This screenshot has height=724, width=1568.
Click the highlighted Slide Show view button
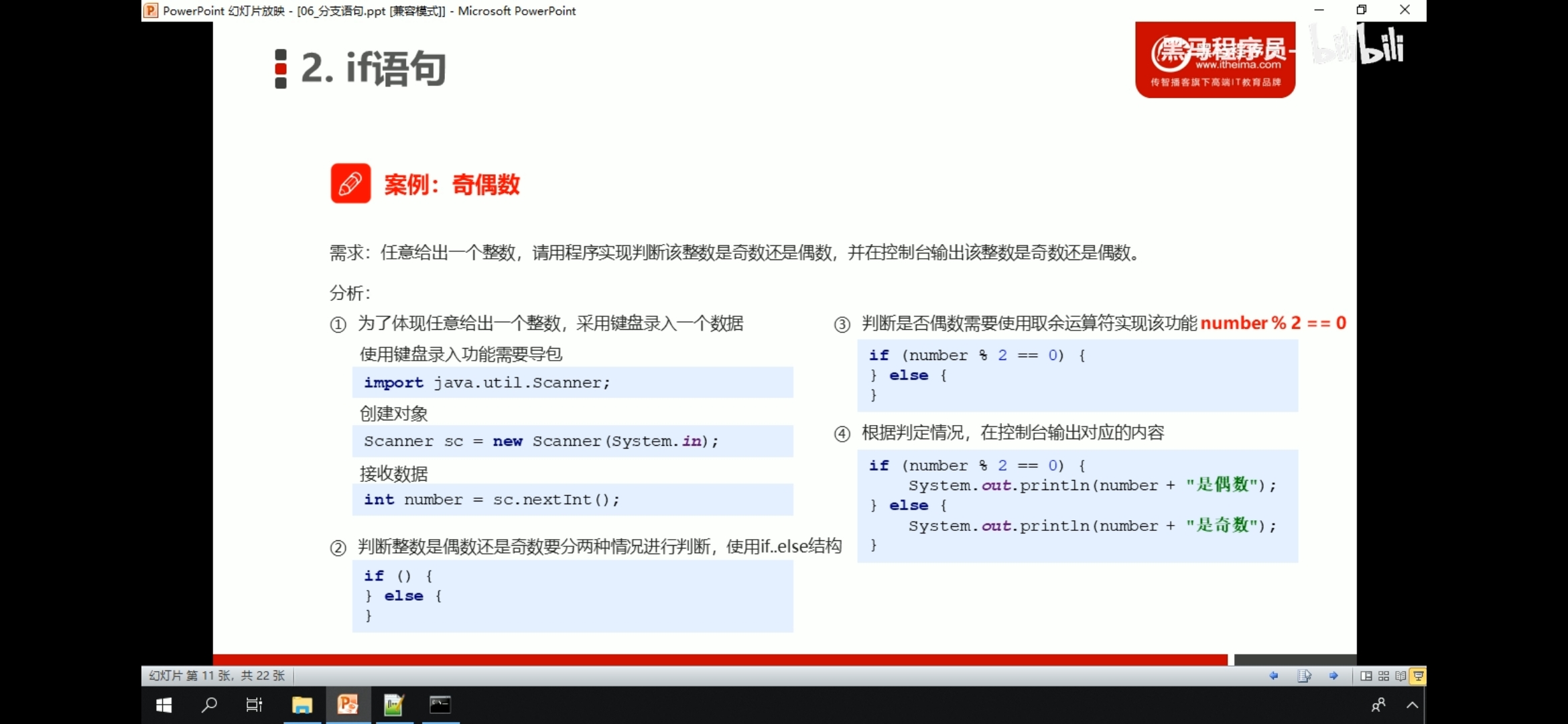click(x=1418, y=676)
